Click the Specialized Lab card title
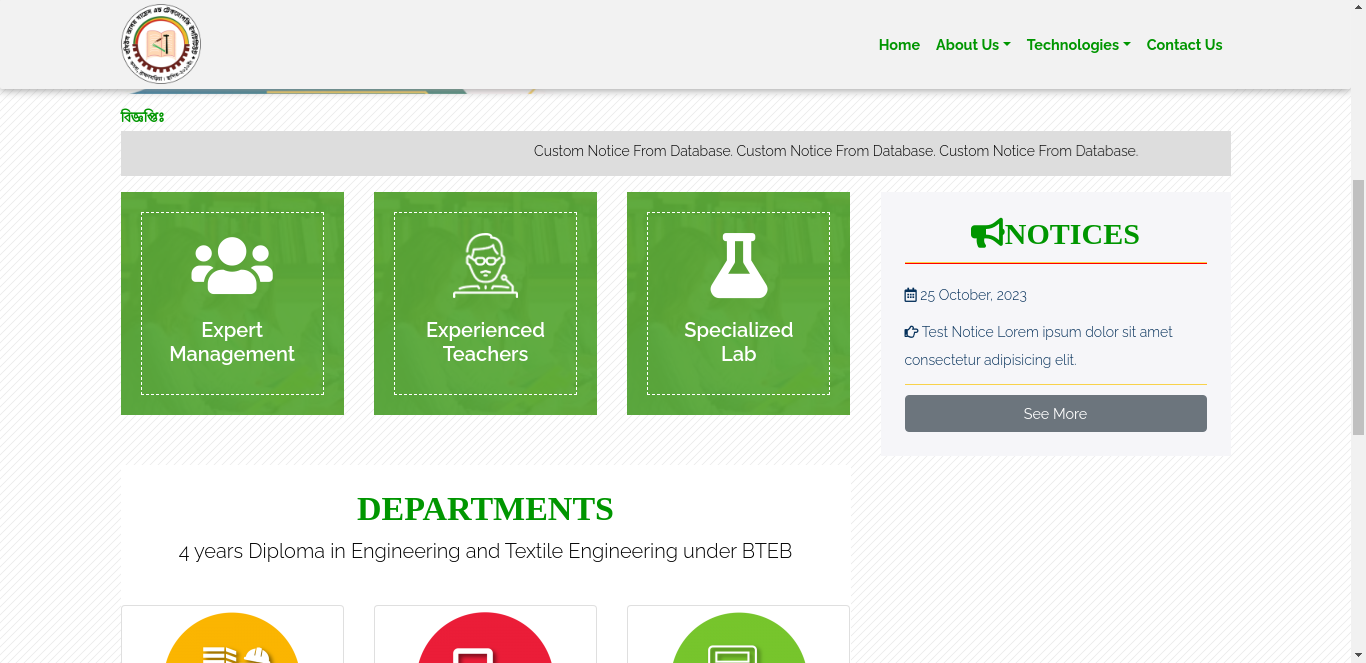This screenshot has height=663, width=1366. coord(738,342)
